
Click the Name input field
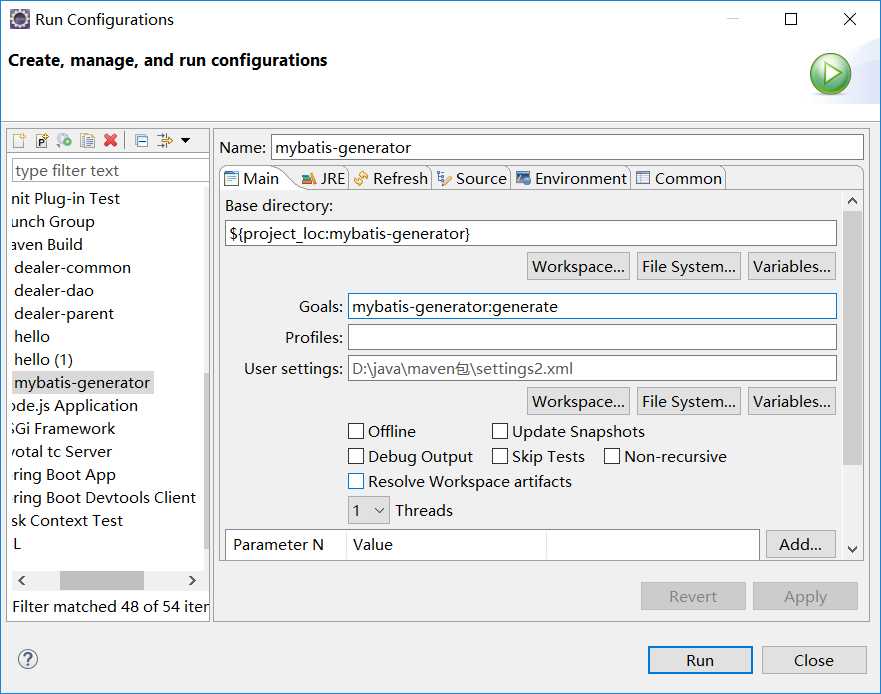pyautogui.click(x=567, y=147)
